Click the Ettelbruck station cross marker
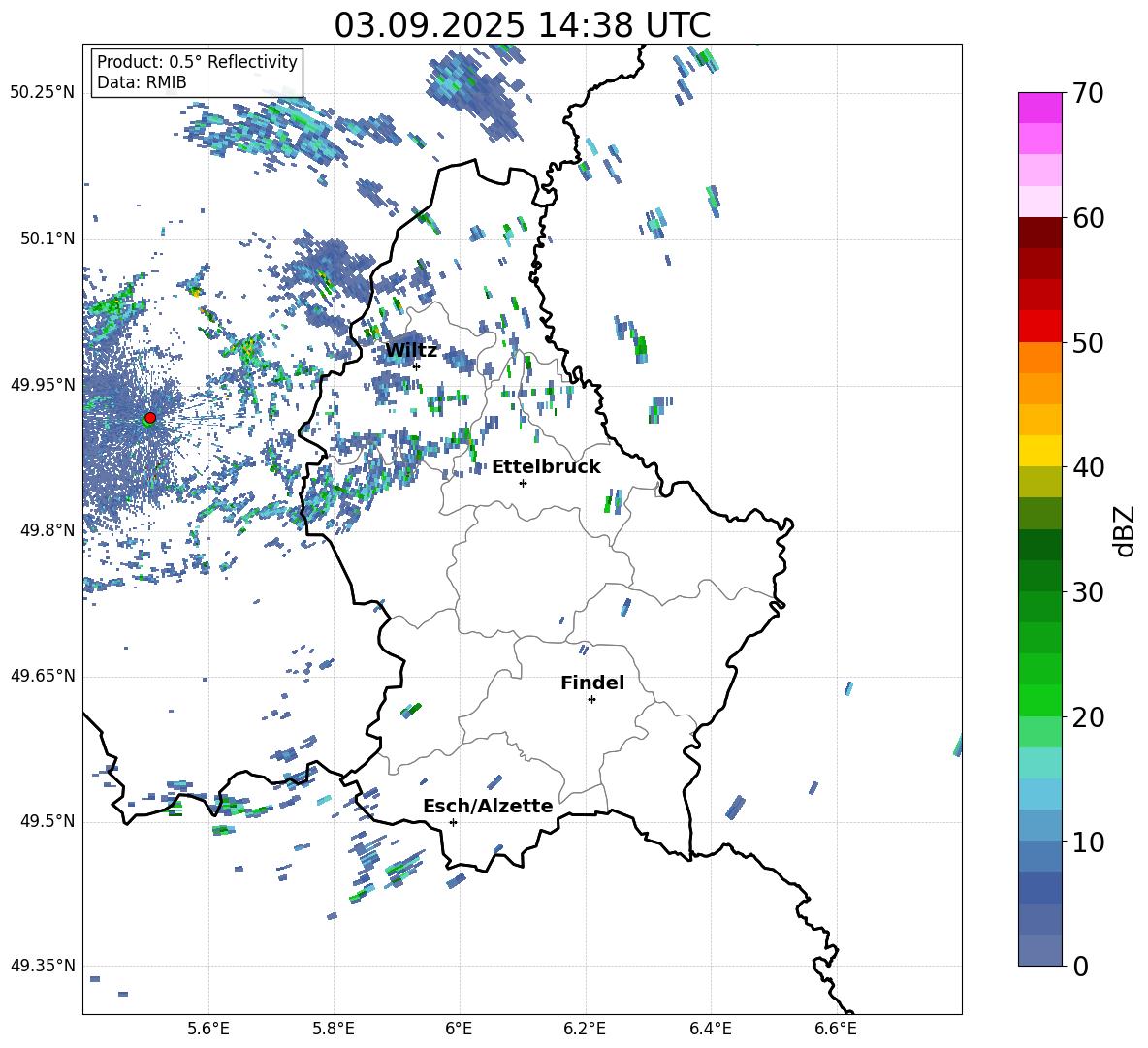 [523, 483]
